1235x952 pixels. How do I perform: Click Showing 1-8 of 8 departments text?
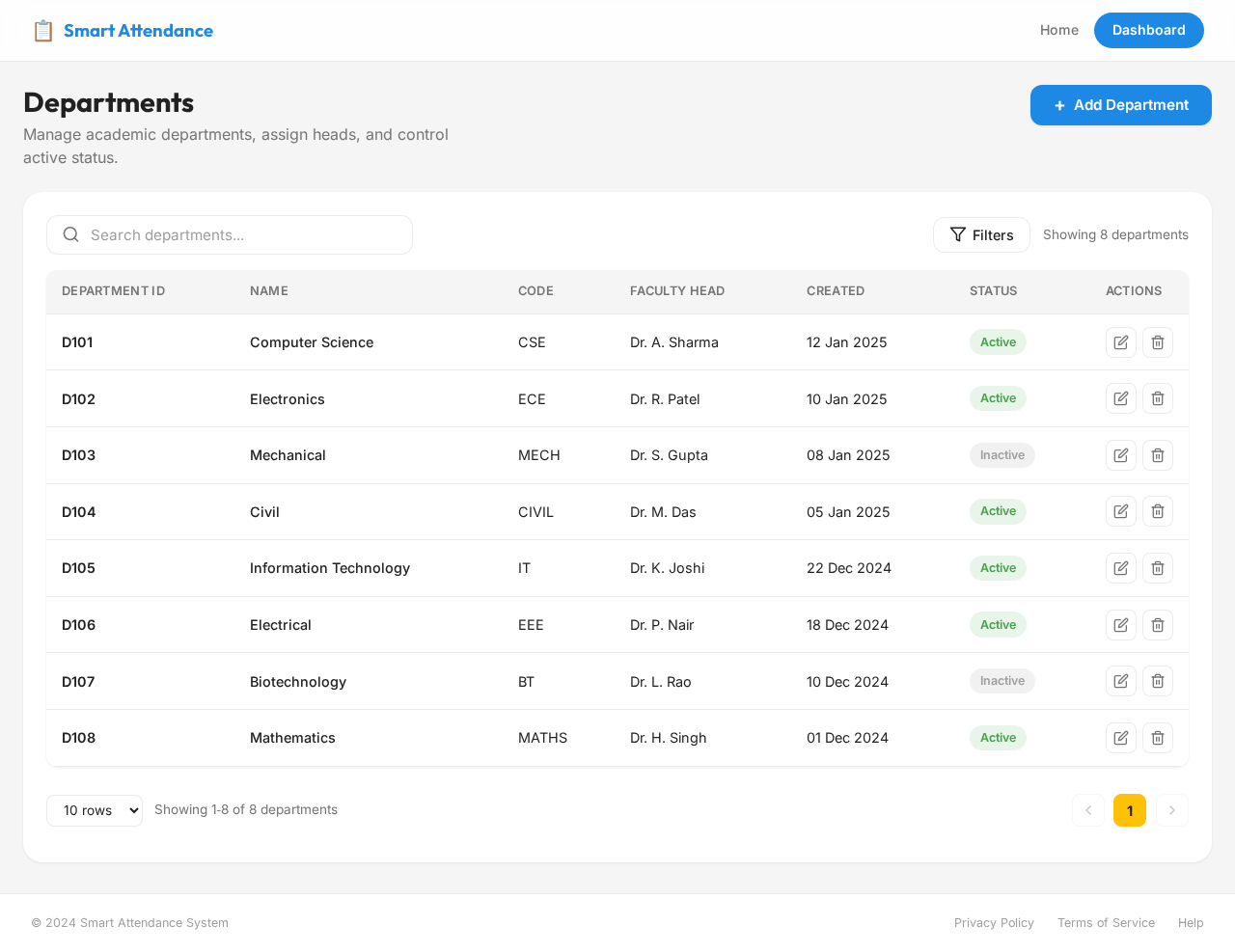point(246,810)
